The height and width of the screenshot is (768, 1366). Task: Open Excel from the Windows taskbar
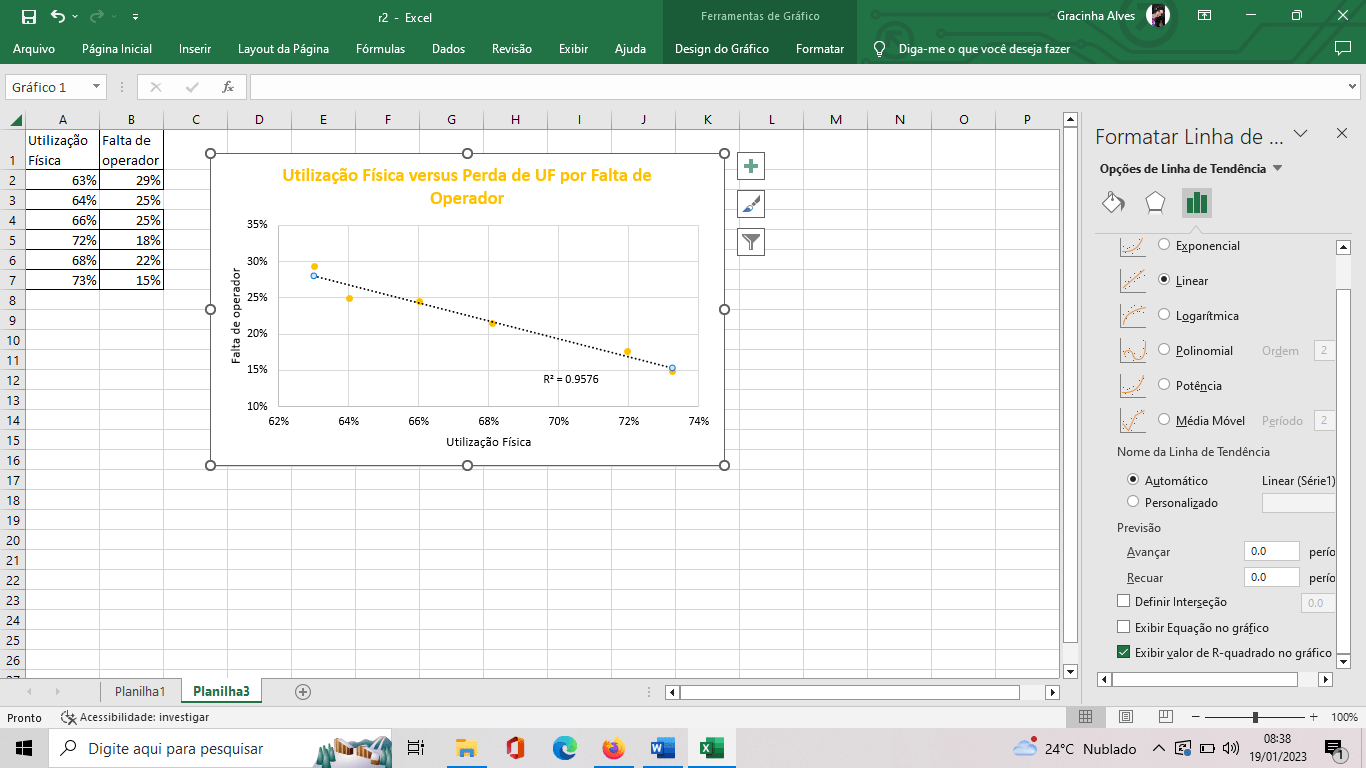click(x=711, y=748)
